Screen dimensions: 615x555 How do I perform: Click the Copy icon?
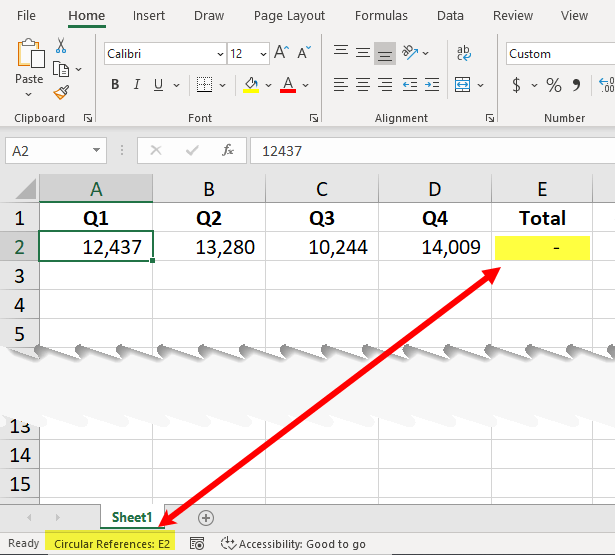(61, 69)
